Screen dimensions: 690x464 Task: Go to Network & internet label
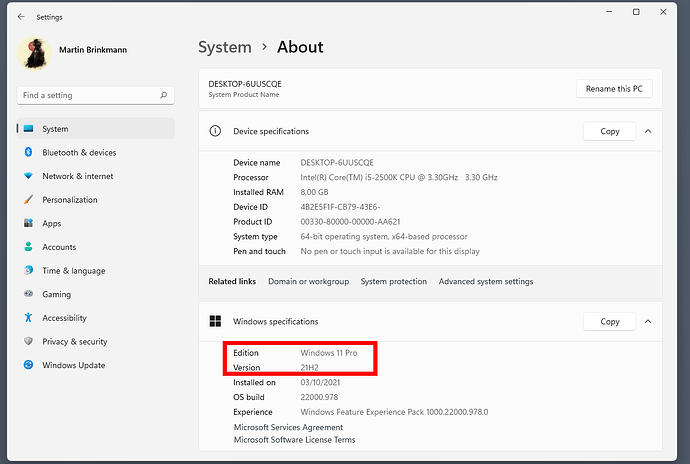pyautogui.click(x=77, y=176)
